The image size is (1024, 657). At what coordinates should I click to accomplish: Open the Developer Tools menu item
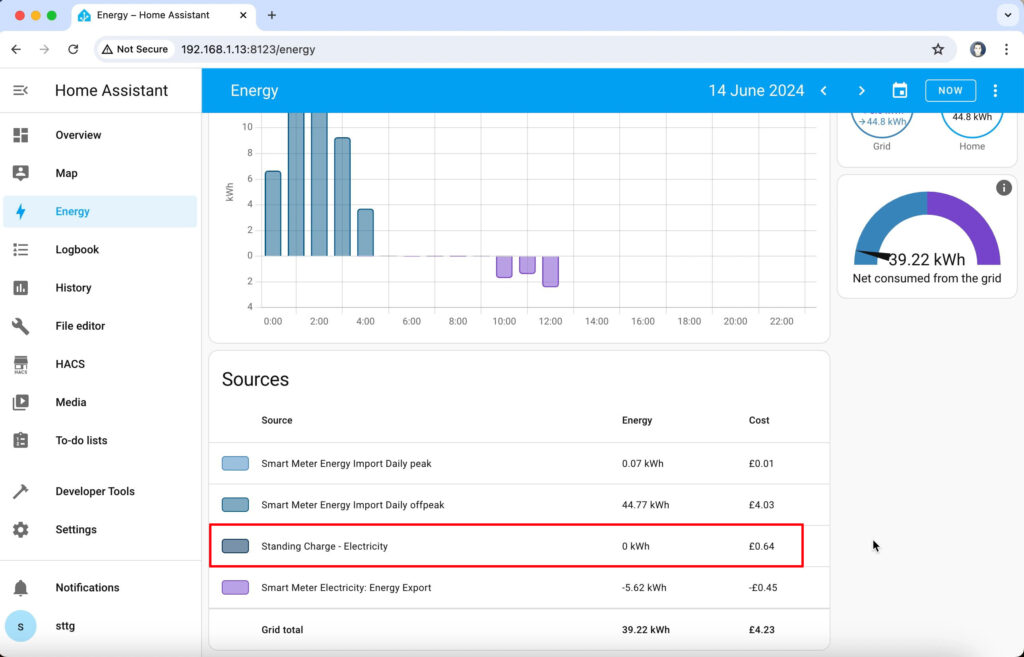pyautogui.click(x=100, y=491)
